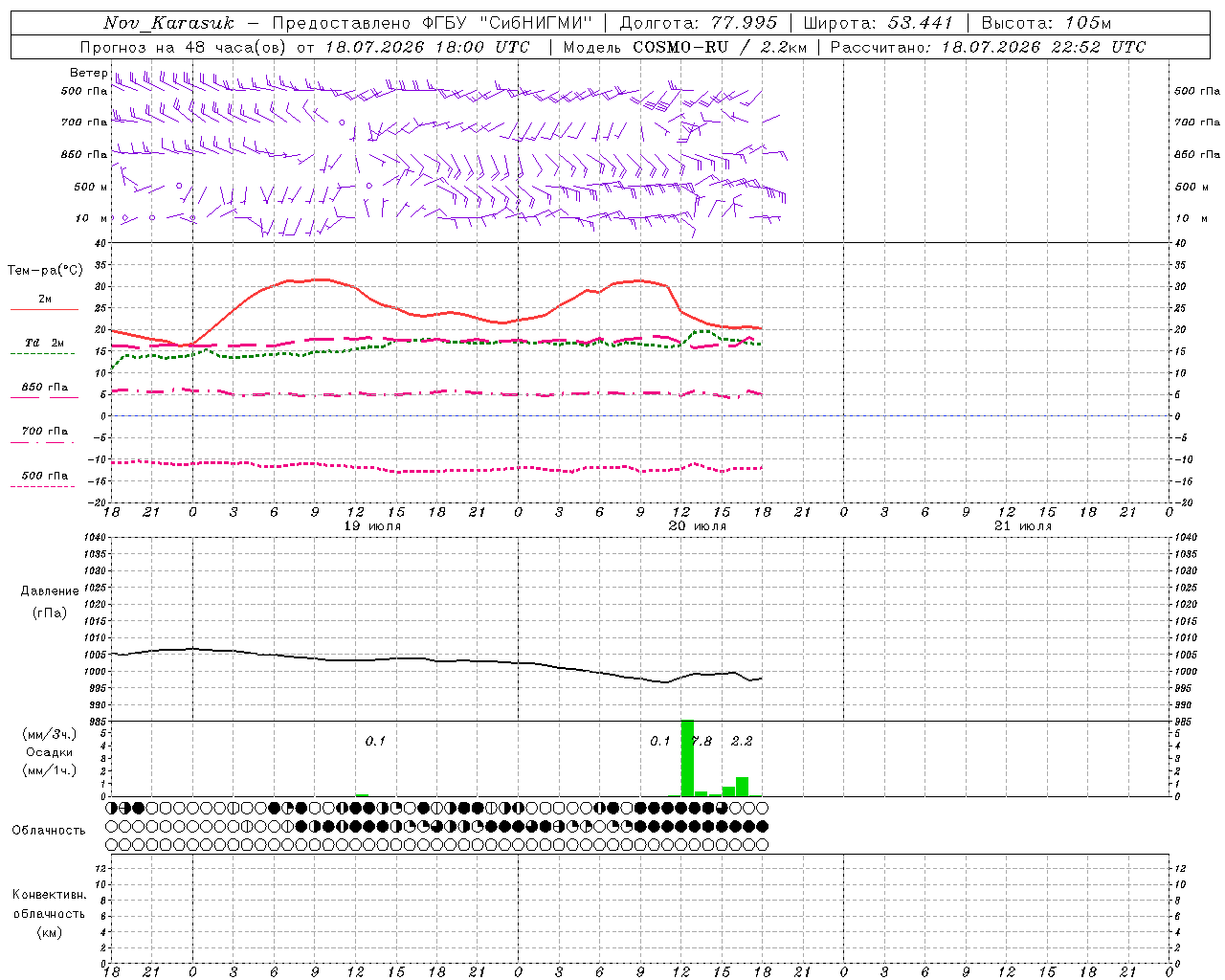This screenshot has height=980, width=1225.
Task: Click the Облачность row label
Action: [x=49, y=830]
